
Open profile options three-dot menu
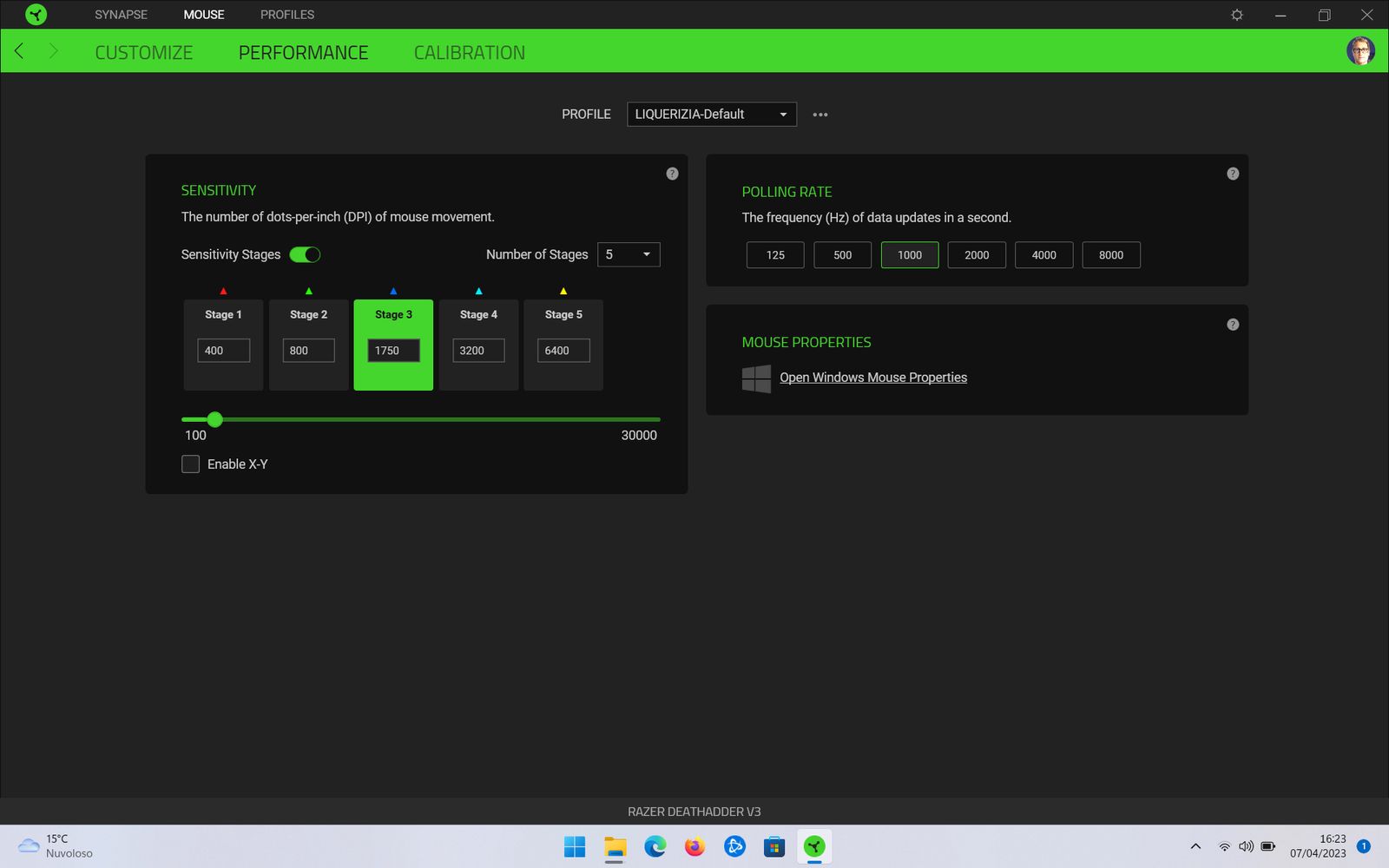point(820,115)
